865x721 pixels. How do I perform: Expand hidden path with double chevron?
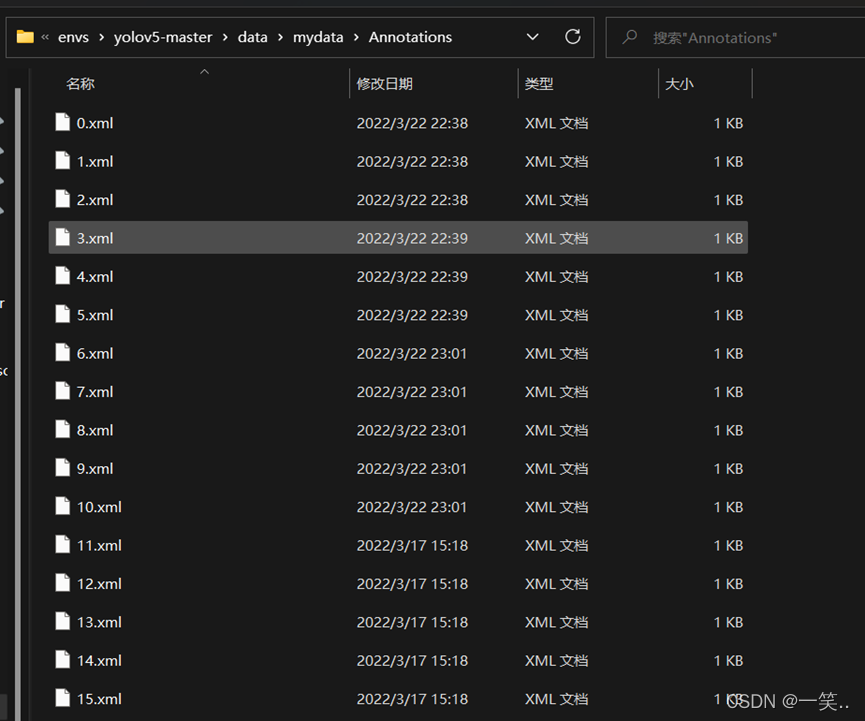coord(45,37)
